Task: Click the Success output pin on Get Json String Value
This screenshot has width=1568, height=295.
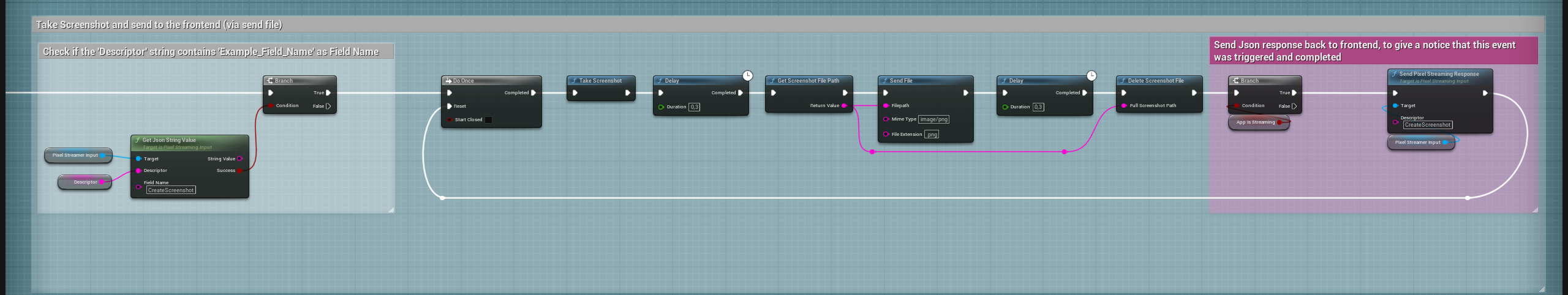Action: (239, 171)
